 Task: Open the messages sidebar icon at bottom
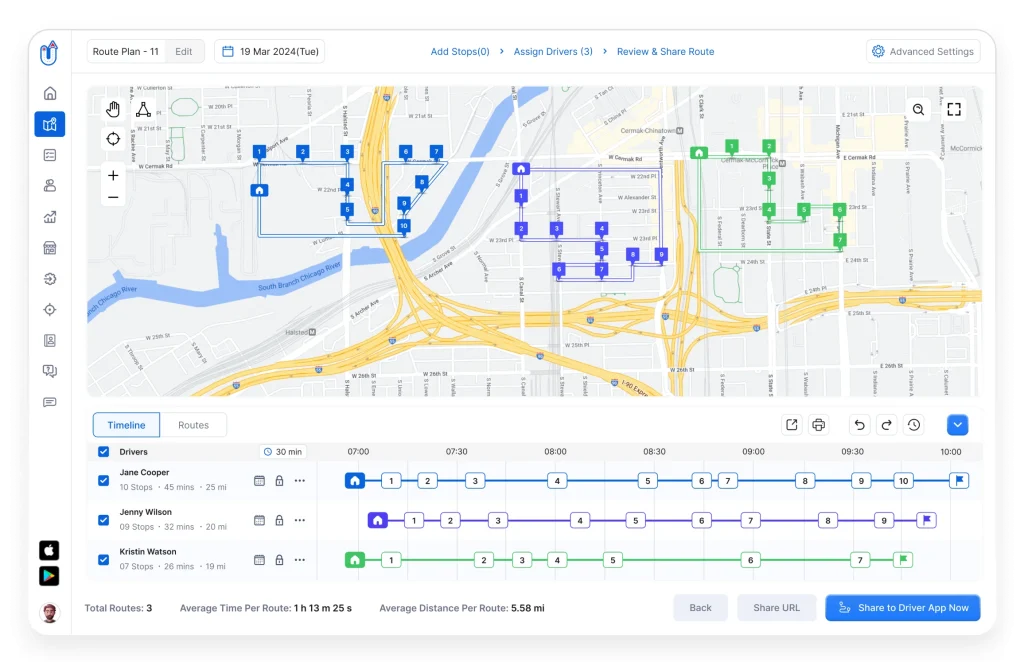pyautogui.click(x=50, y=402)
